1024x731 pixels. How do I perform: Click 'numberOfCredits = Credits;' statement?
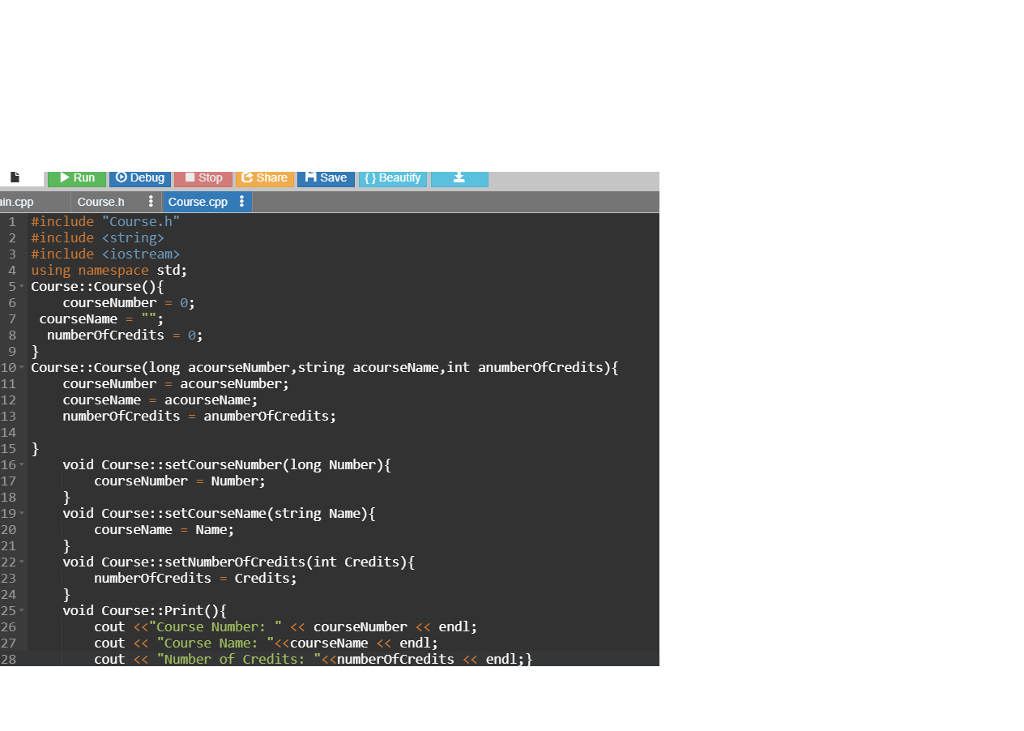click(195, 578)
